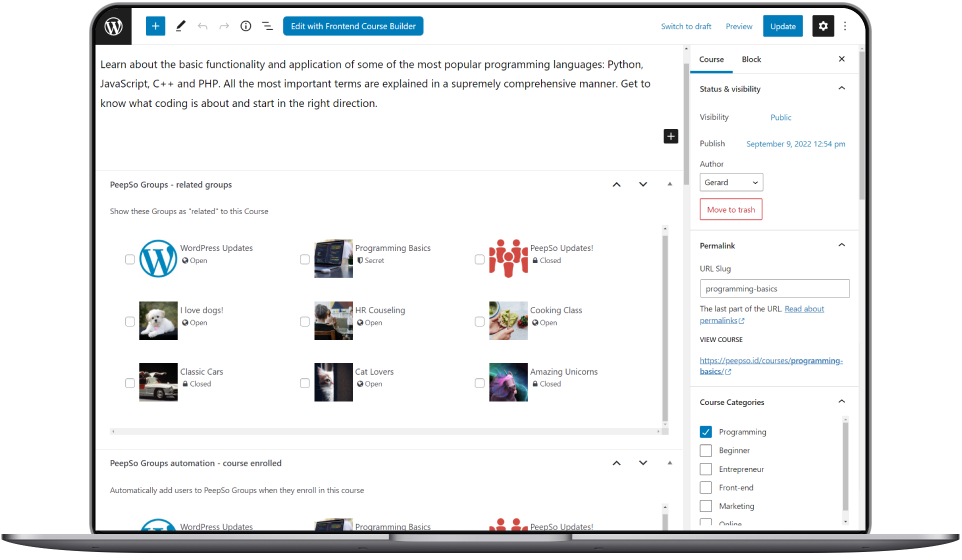Uncheck the Programming category checkbox
This screenshot has width=962, height=560.
click(x=706, y=432)
